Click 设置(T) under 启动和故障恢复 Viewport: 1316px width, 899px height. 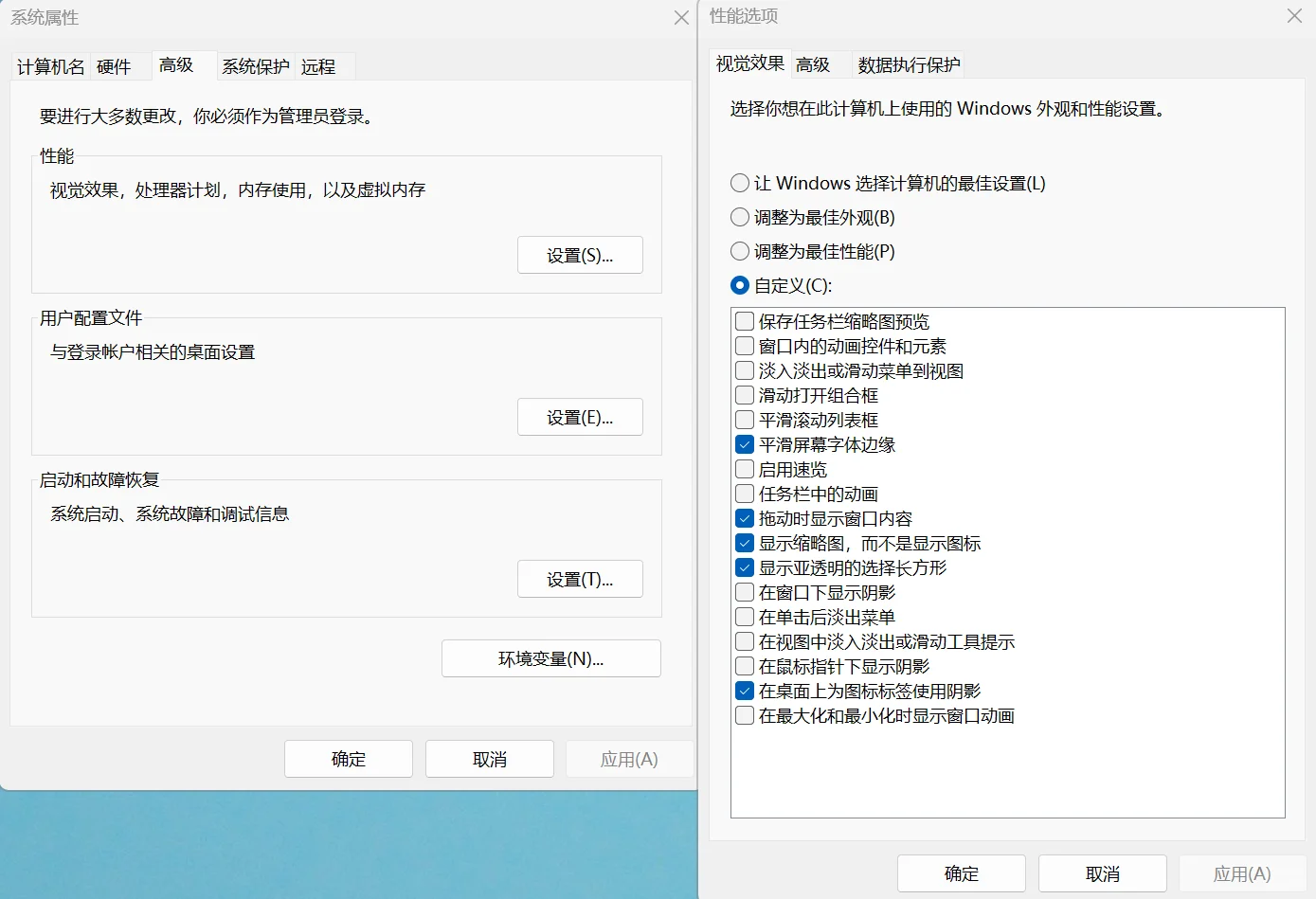coord(580,579)
